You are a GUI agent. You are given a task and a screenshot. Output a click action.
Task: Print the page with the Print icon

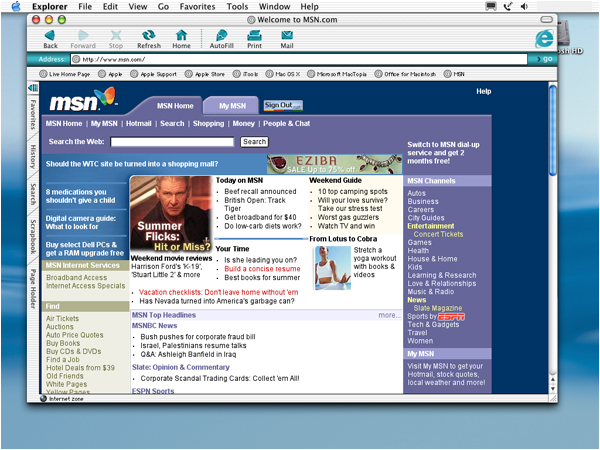(254, 36)
